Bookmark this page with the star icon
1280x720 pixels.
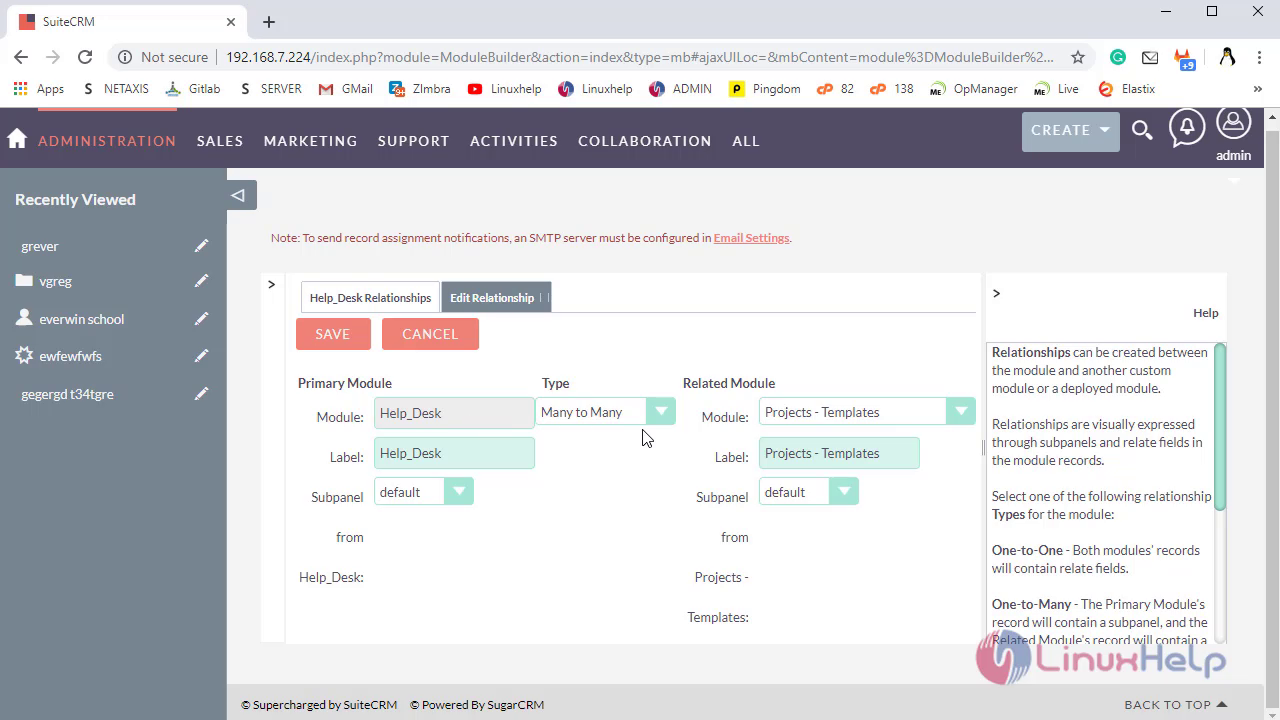point(1078,57)
